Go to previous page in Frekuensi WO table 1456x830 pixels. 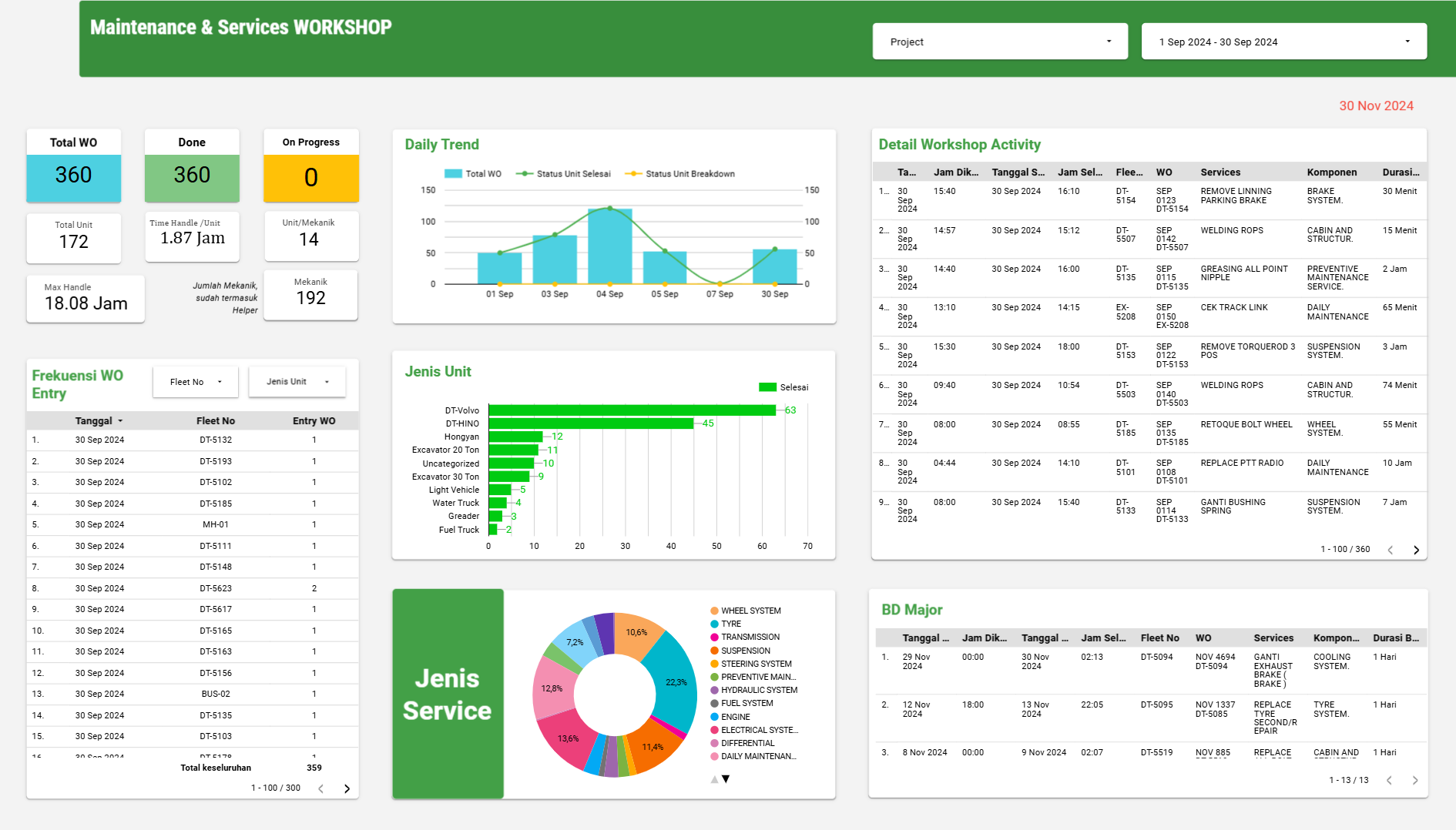pyautogui.click(x=321, y=788)
